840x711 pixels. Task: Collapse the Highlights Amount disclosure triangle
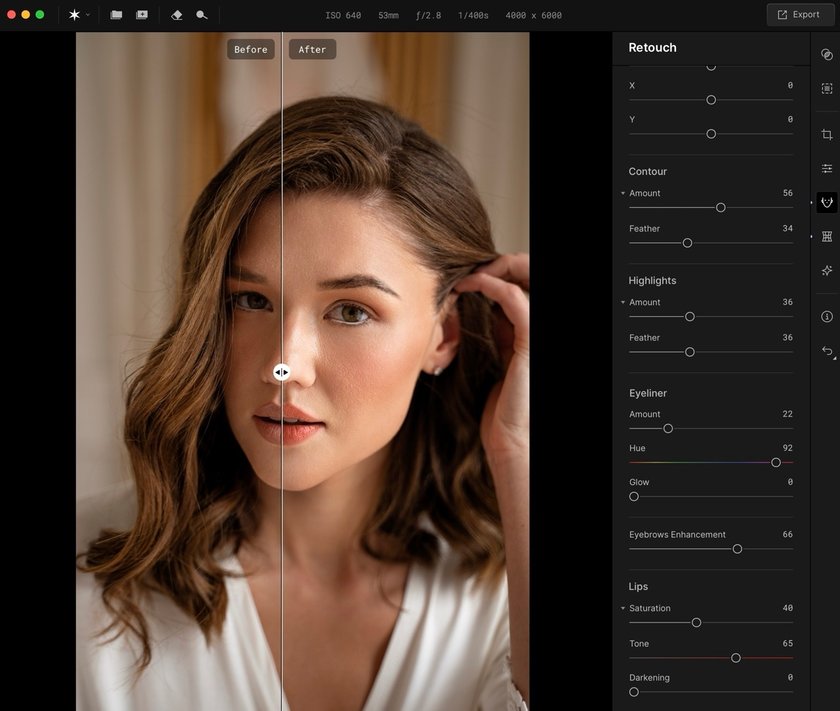(622, 302)
